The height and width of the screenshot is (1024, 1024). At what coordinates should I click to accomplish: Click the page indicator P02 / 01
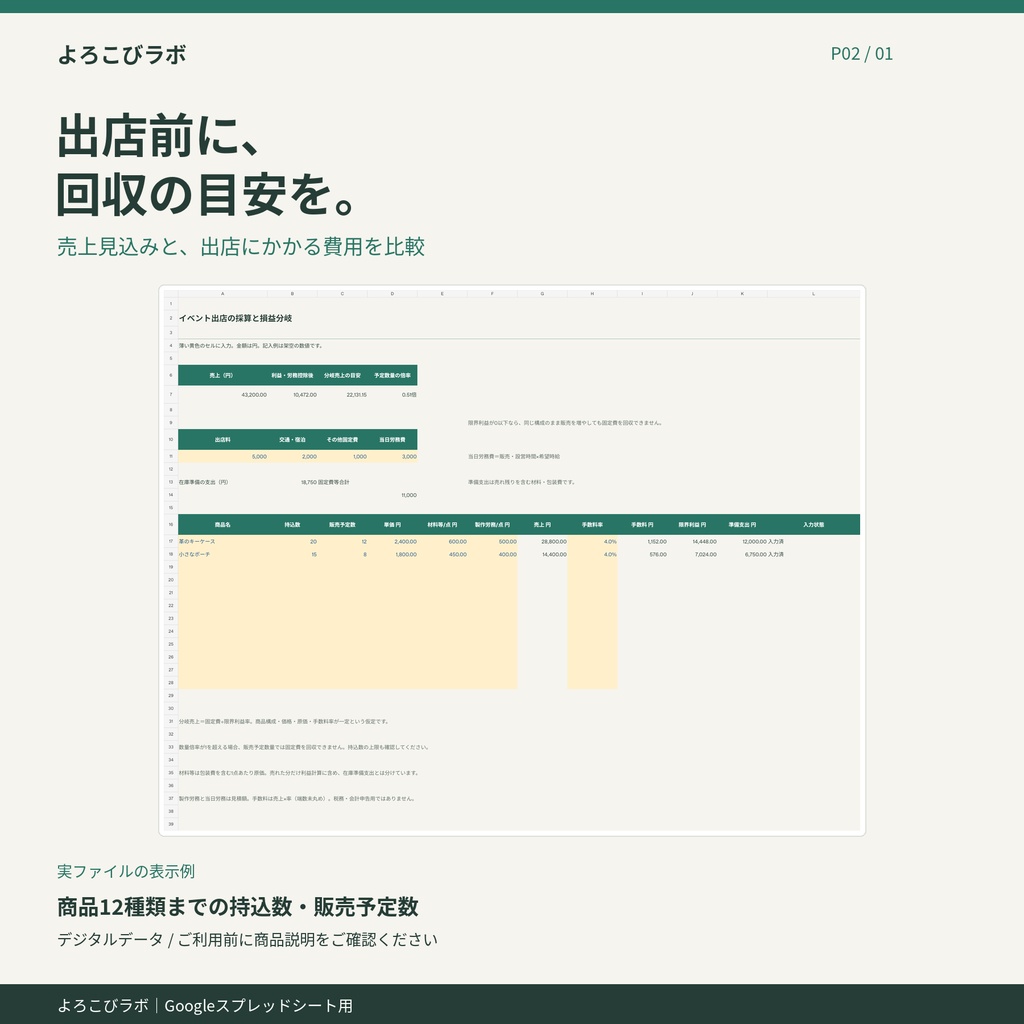click(x=861, y=54)
